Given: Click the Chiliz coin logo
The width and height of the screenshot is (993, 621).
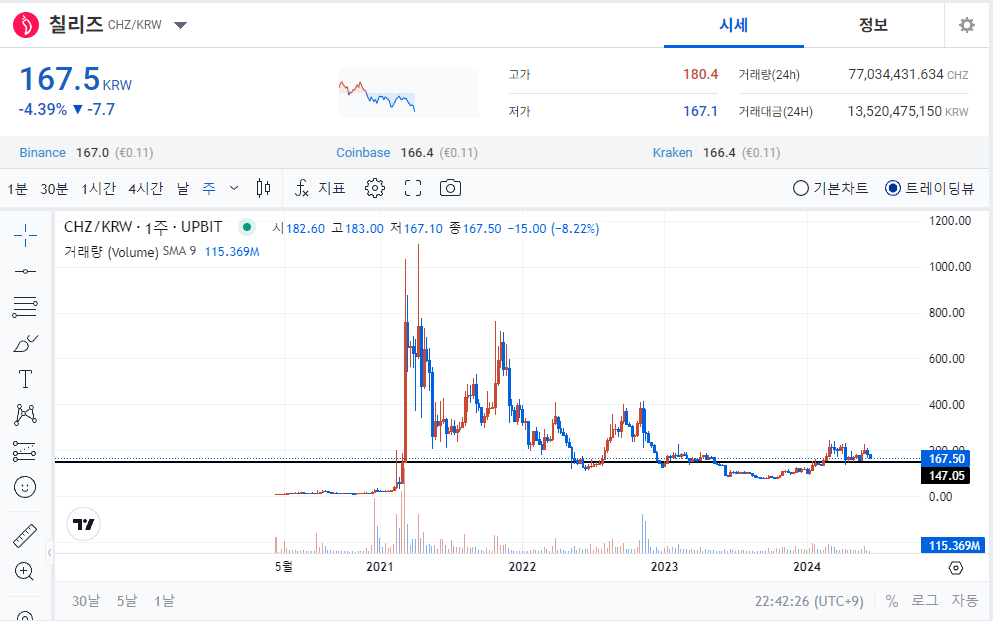Looking at the screenshot, I should pyautogui.click(x=26, y=25).
